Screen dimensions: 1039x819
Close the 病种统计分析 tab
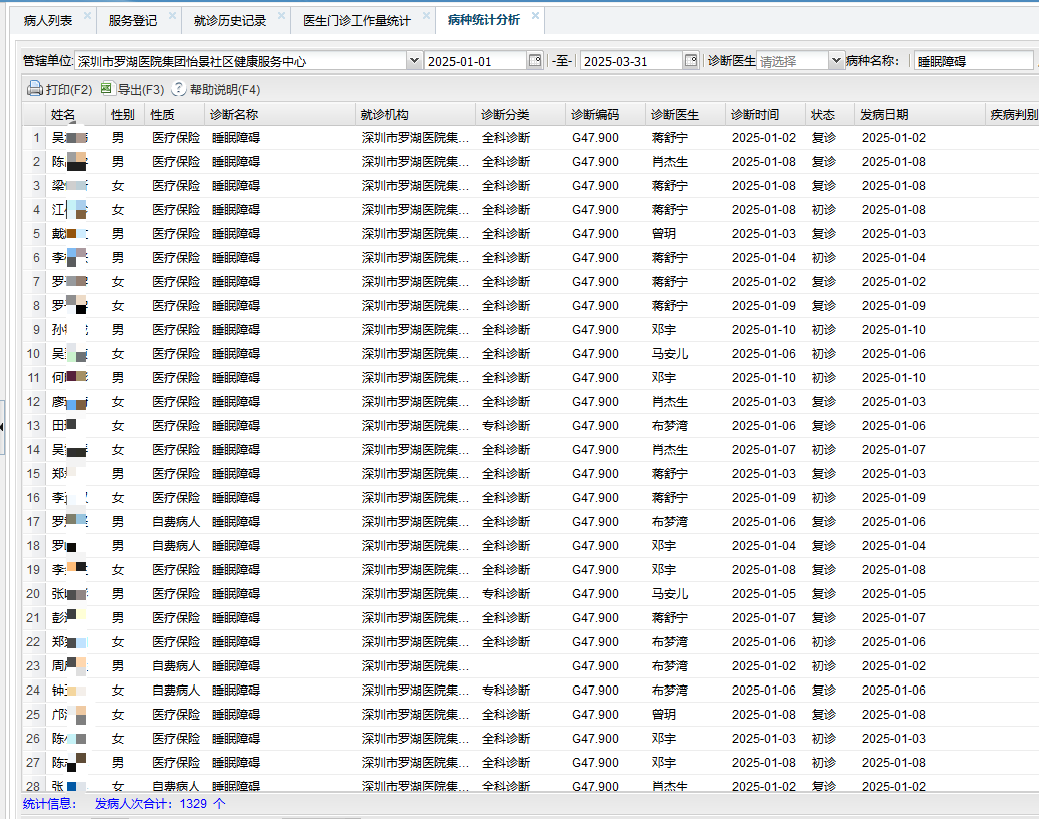(x=535, y=17)
